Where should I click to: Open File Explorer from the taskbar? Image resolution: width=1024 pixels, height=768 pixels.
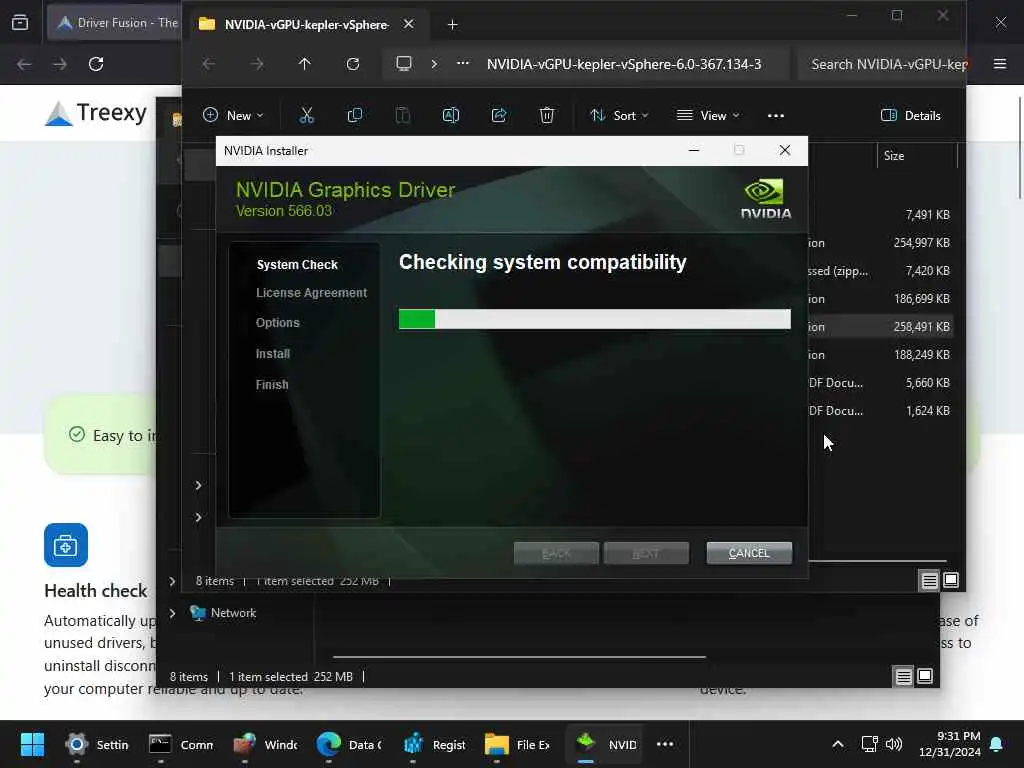point(517,744)
